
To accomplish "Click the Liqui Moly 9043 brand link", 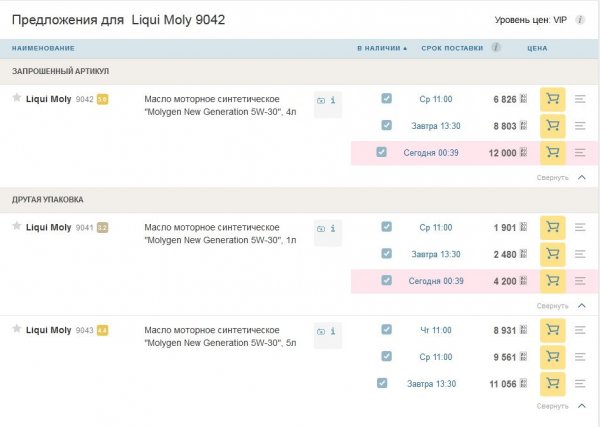I will [x=48, y=329].
